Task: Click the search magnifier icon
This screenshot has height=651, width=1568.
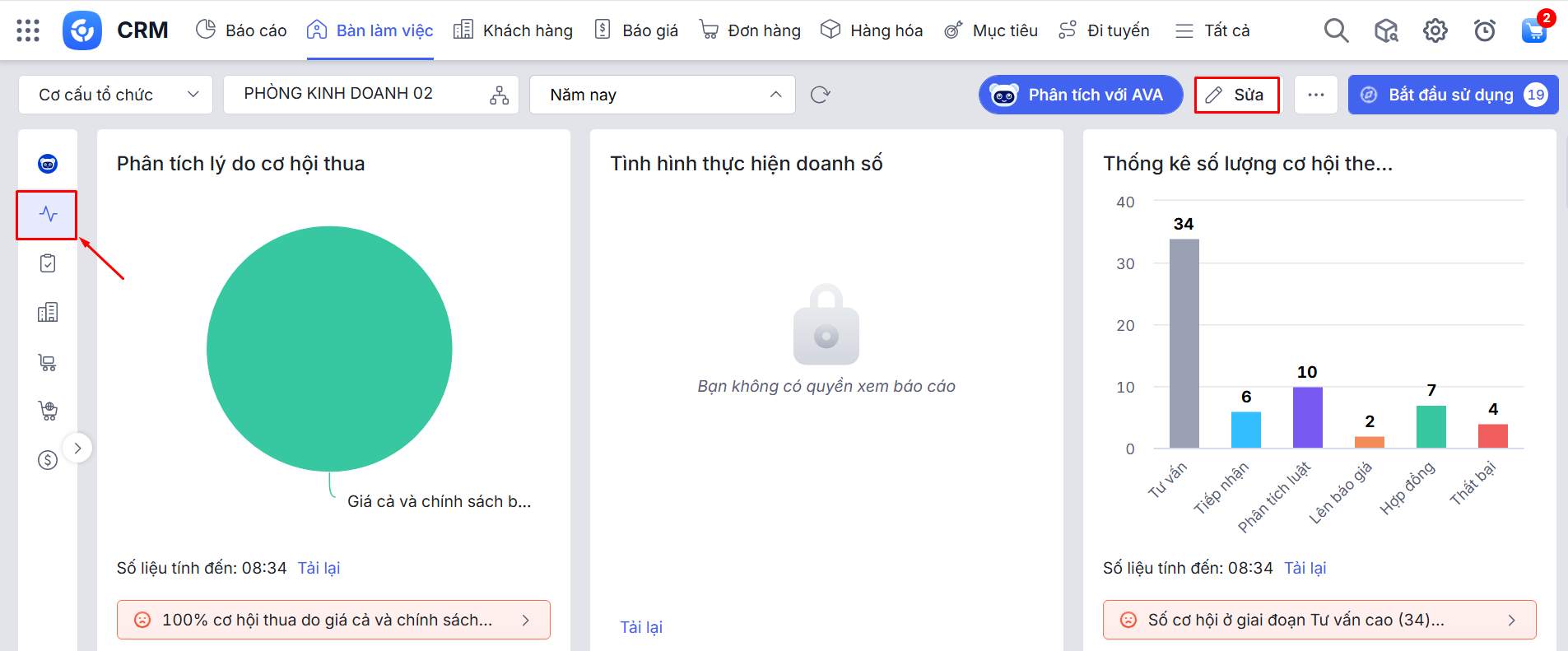Action: [x=1336, y=30]
